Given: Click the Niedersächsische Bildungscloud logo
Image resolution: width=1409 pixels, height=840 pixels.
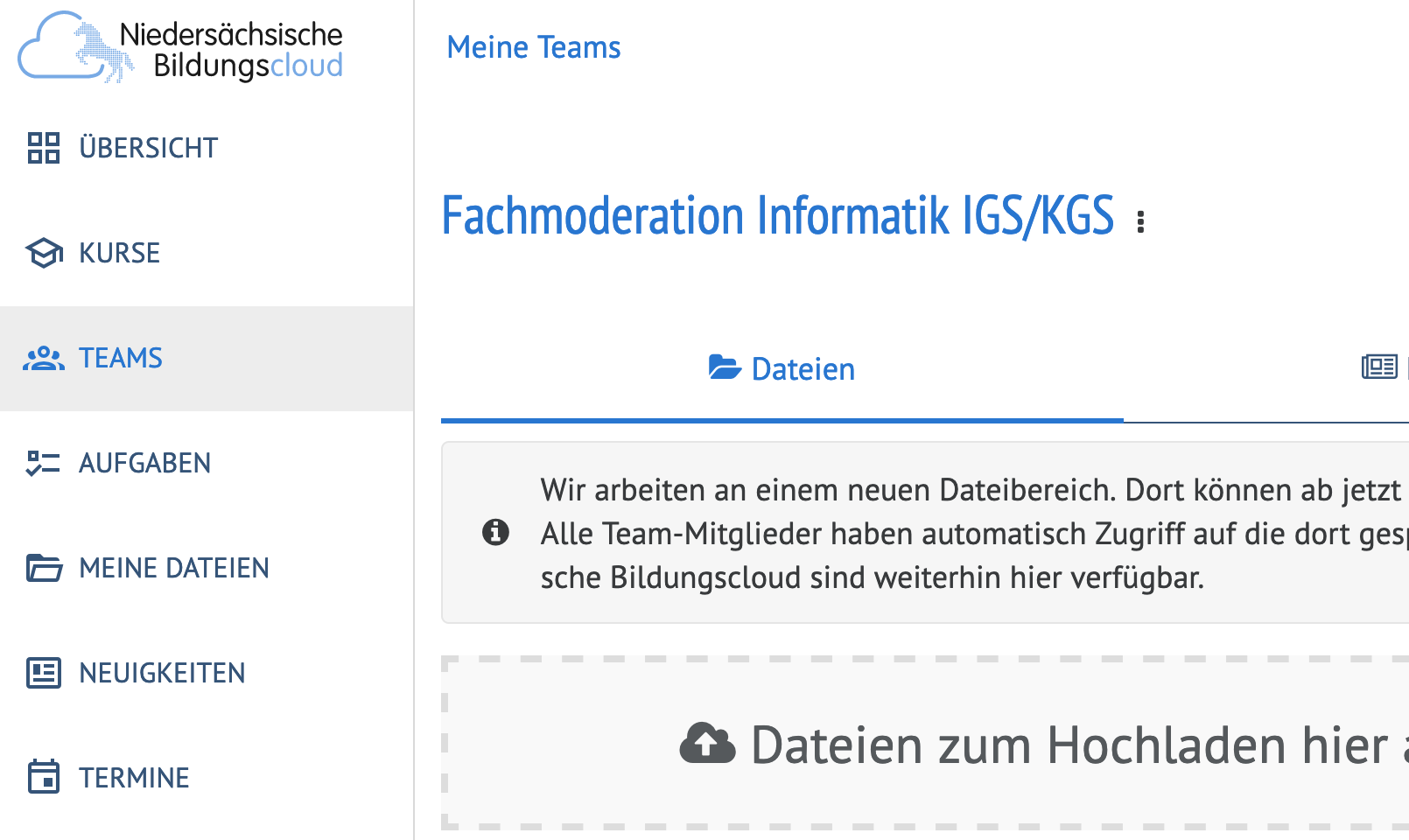Looking at the screenshot, I should 181,50.
